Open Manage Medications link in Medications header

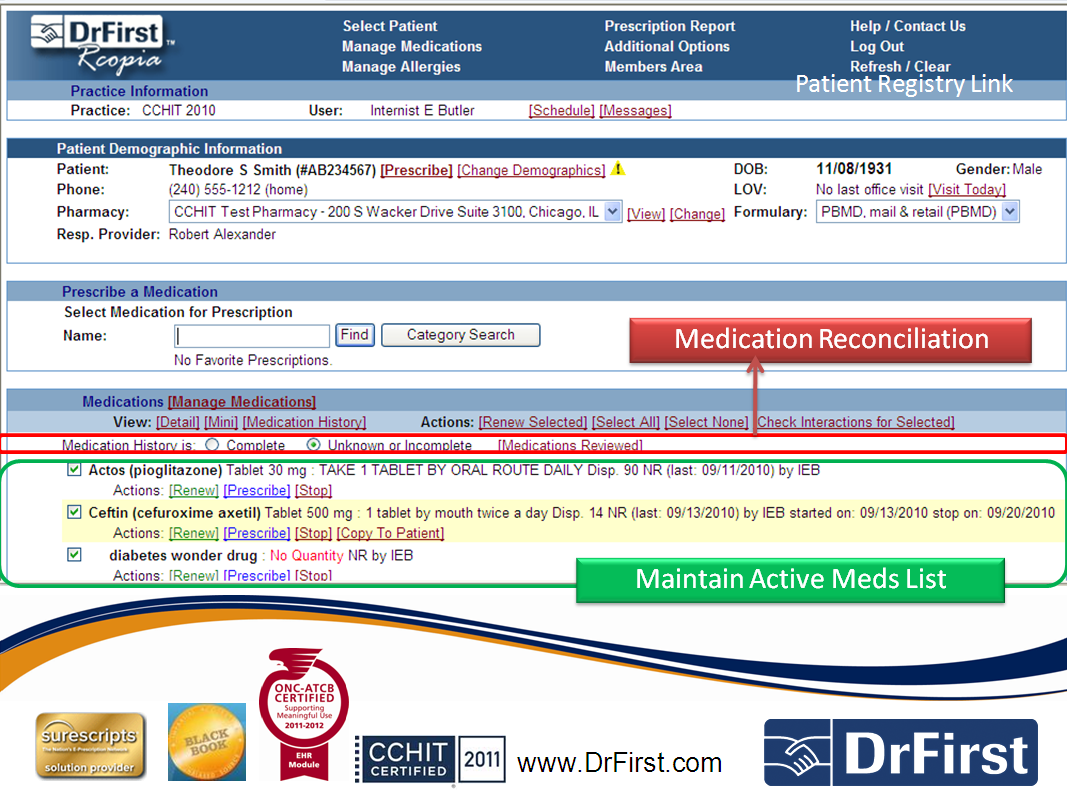coord(242,402)
